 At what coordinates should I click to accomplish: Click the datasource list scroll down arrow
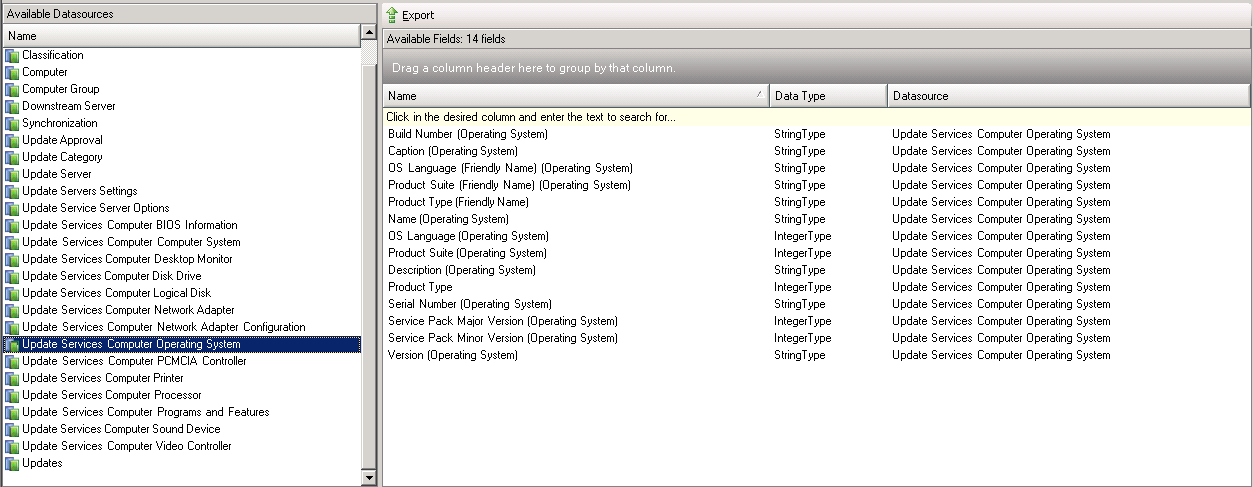(x=368, y=478)
